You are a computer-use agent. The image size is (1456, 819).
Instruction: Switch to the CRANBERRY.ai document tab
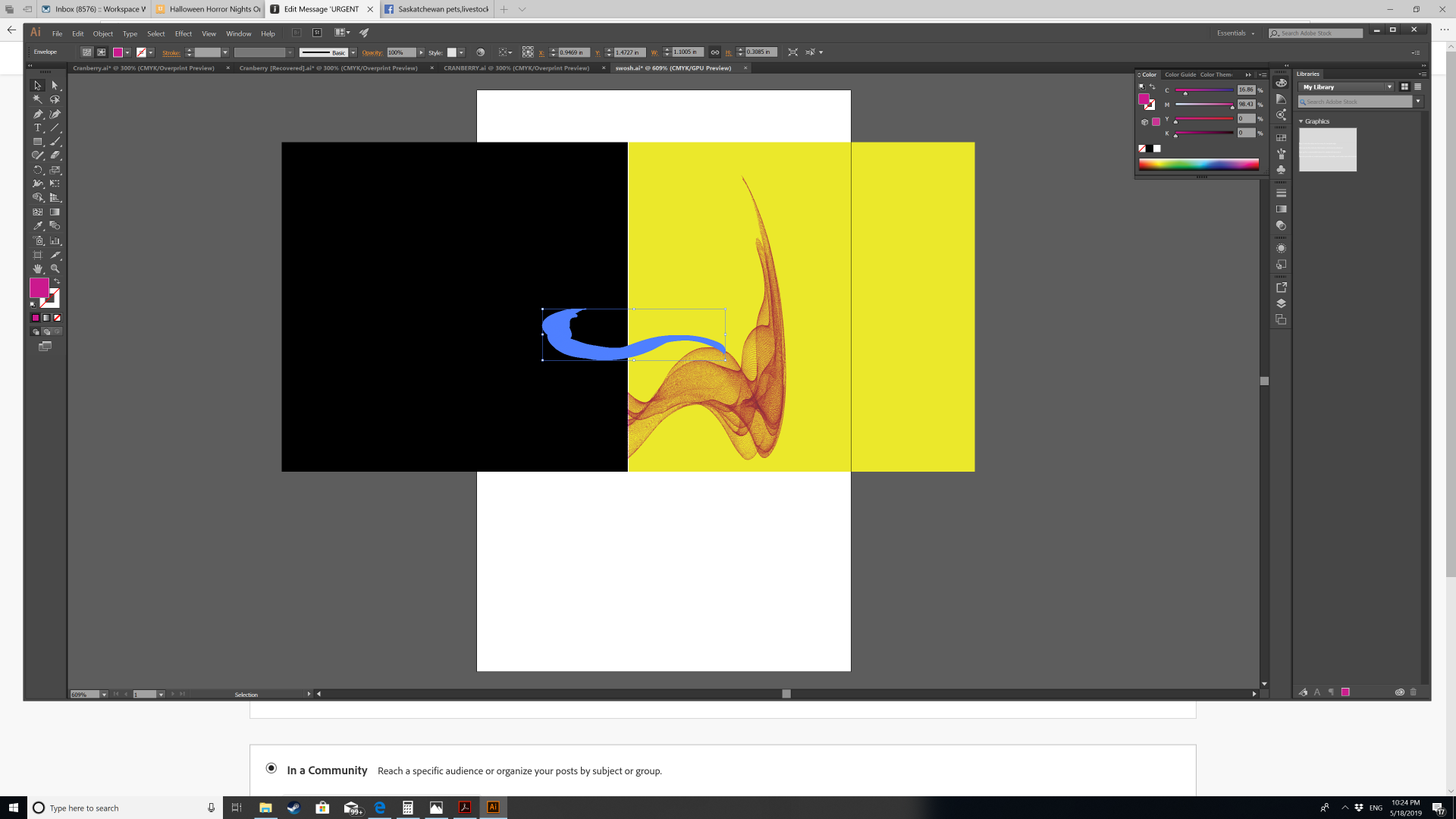(516, 68)
